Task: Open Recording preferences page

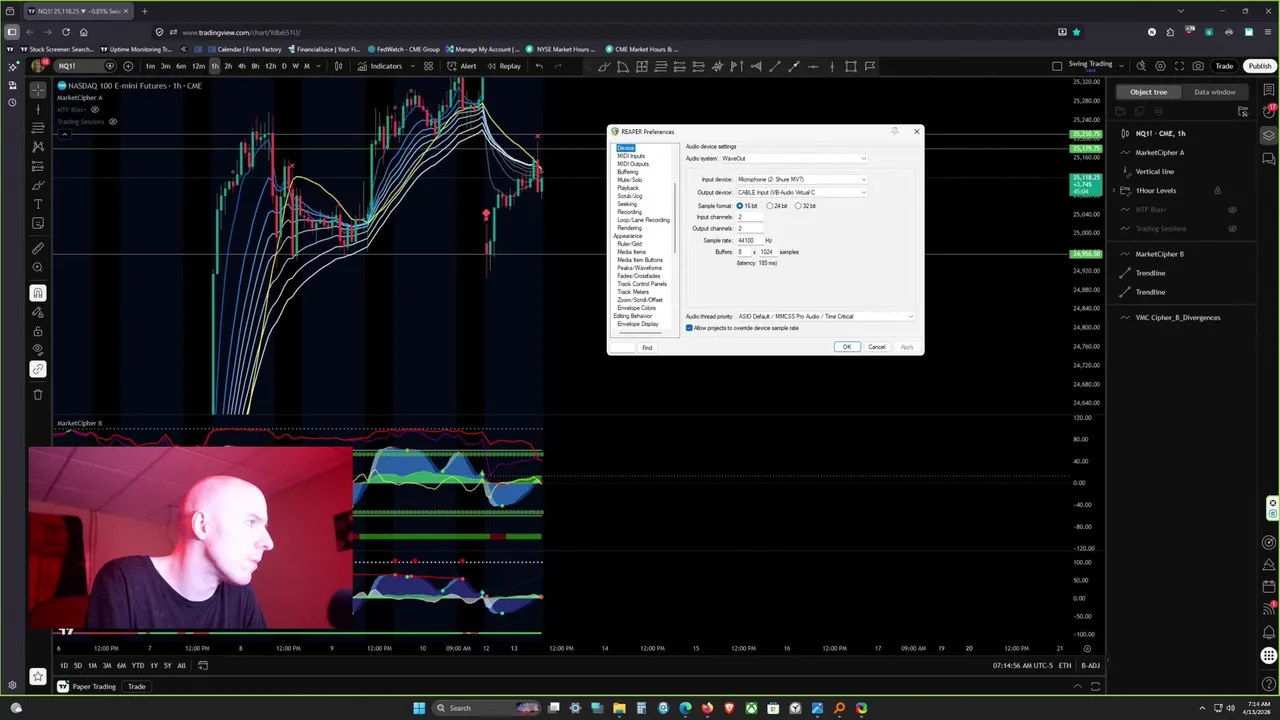Action: 629,212
